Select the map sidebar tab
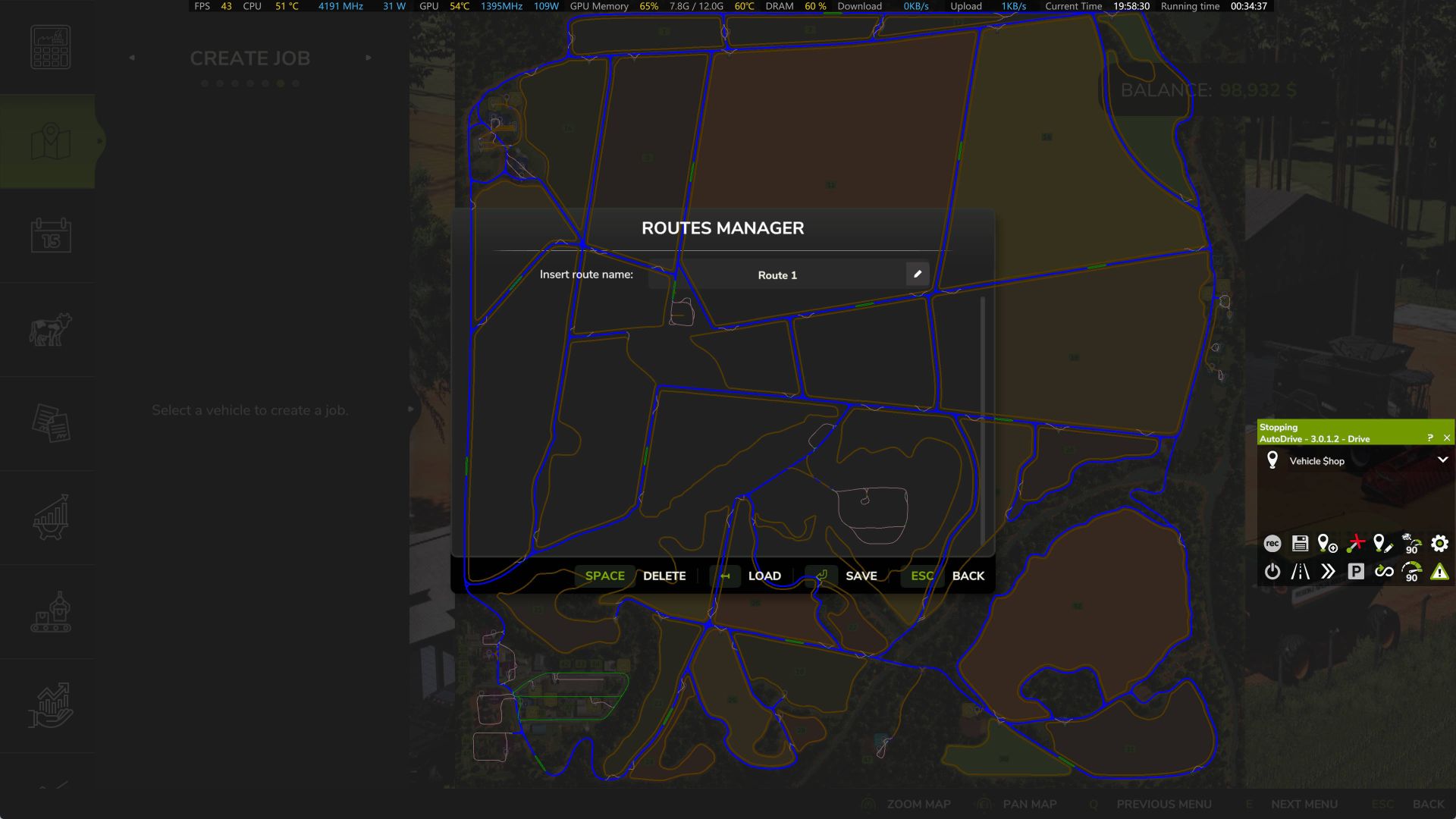Viewport: 1456px width, 819px height. [51, 141]
